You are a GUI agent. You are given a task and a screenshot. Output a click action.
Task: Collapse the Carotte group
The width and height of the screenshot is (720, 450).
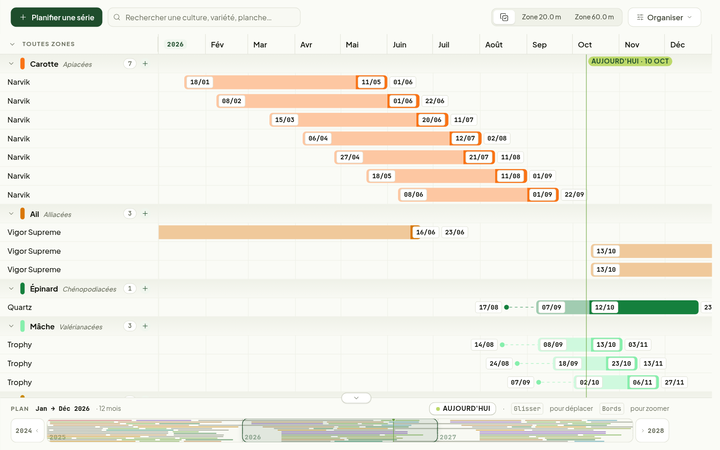point(11,64)
